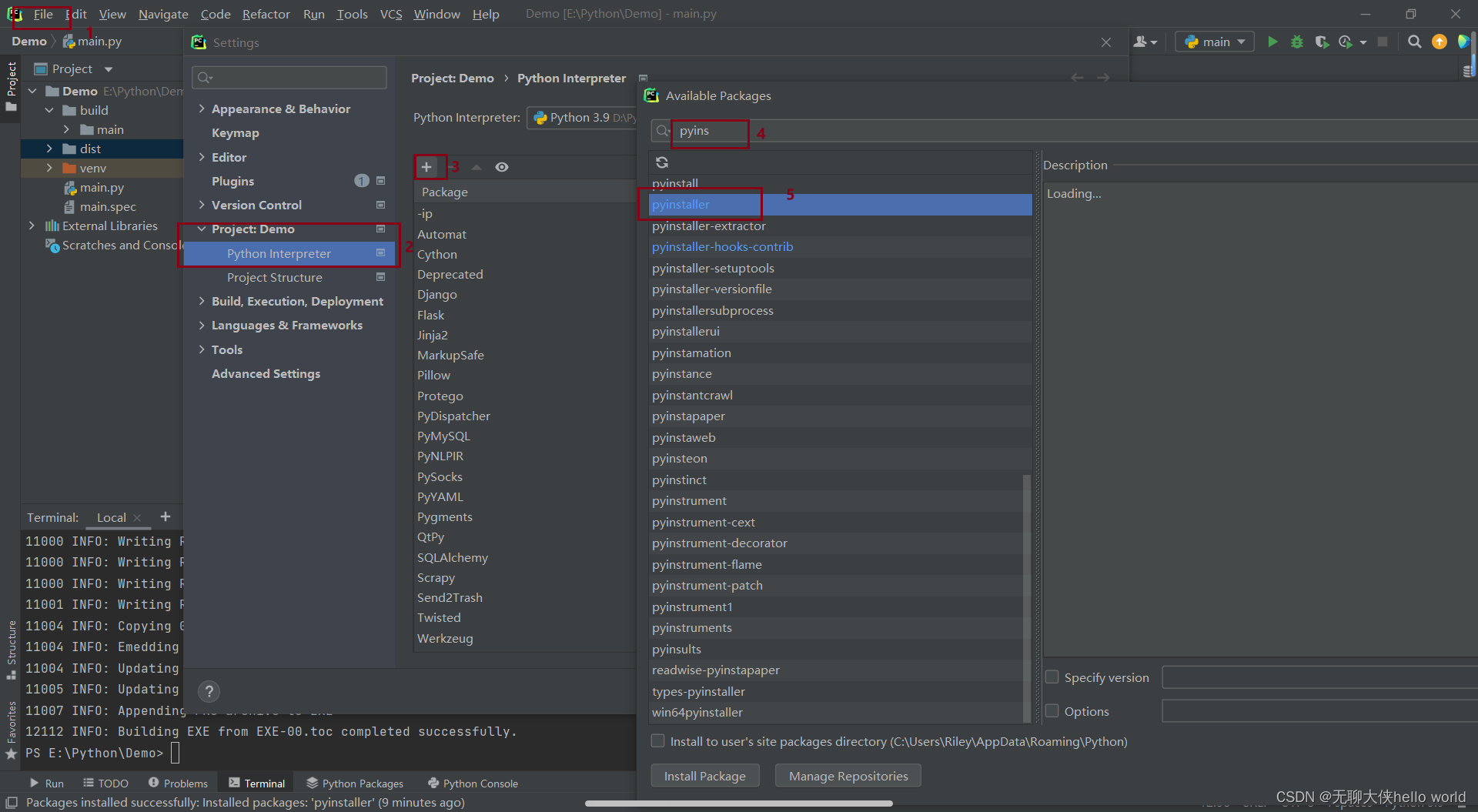Expand Version Control settings section
The width and height of the screenshot is (1478, 812).
(202, 205)
